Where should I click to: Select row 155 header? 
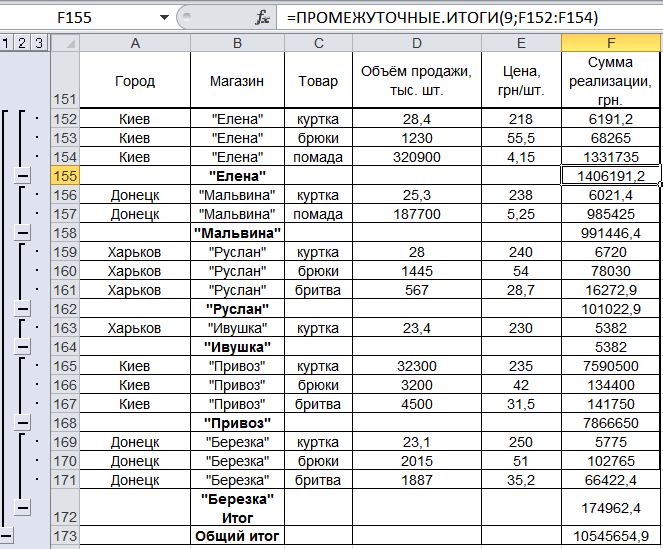(x=65, y=176)
